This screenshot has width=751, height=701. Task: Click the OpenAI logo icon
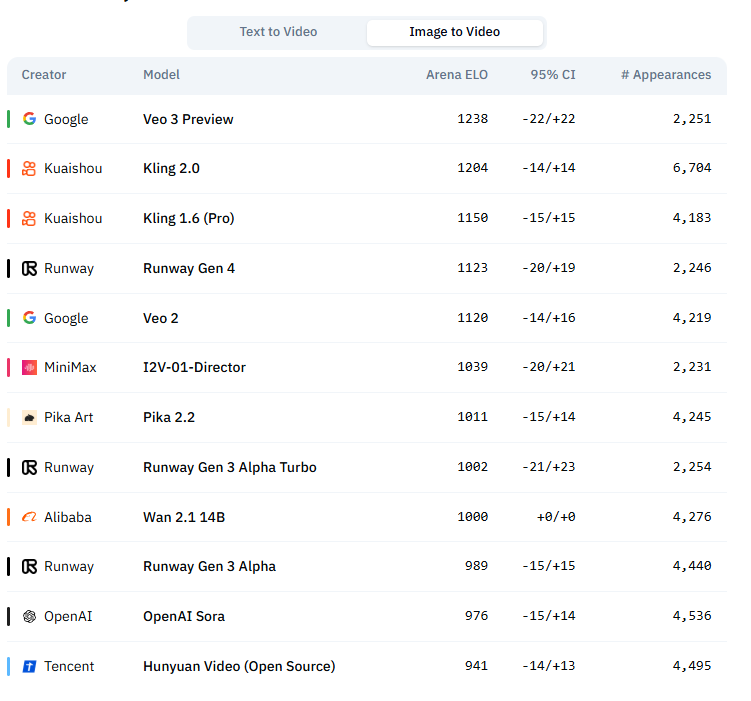tap(29, 616)
